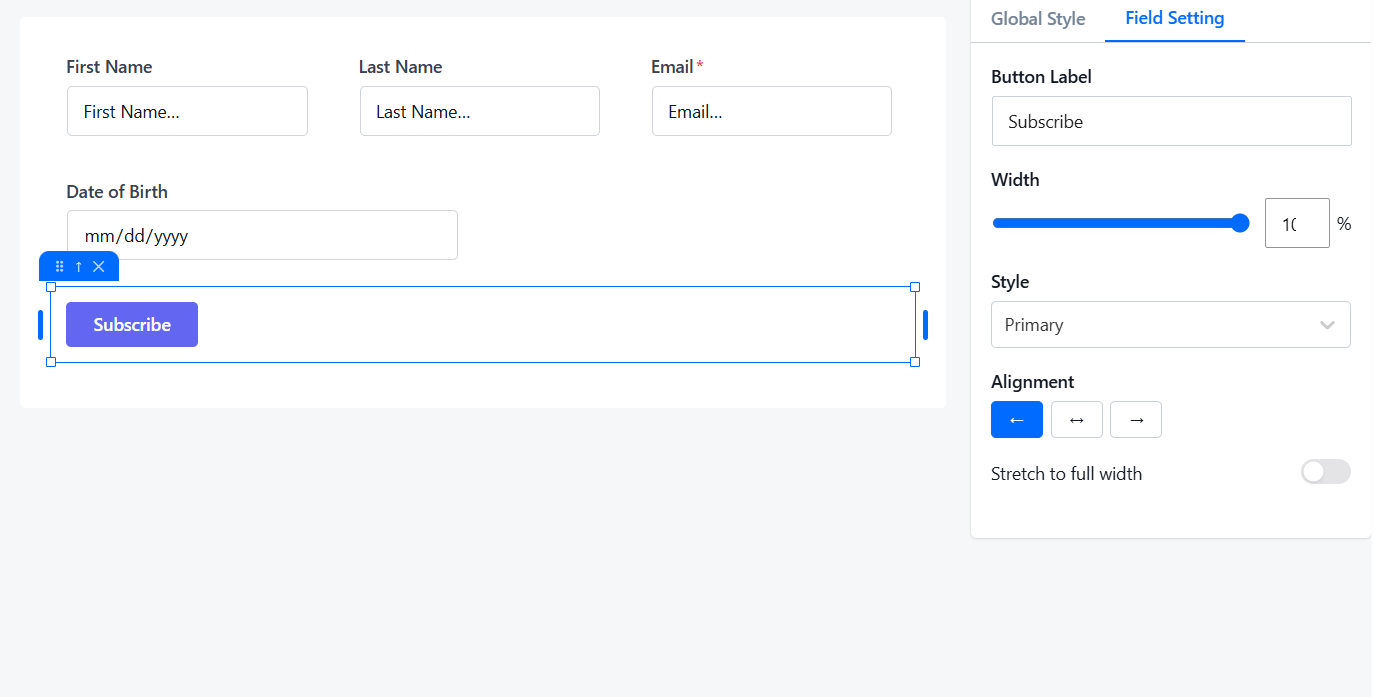1373x697 pixels.
Task: Click the Button Label text field
Action: pyautogui.click(x=1172, y=121)
